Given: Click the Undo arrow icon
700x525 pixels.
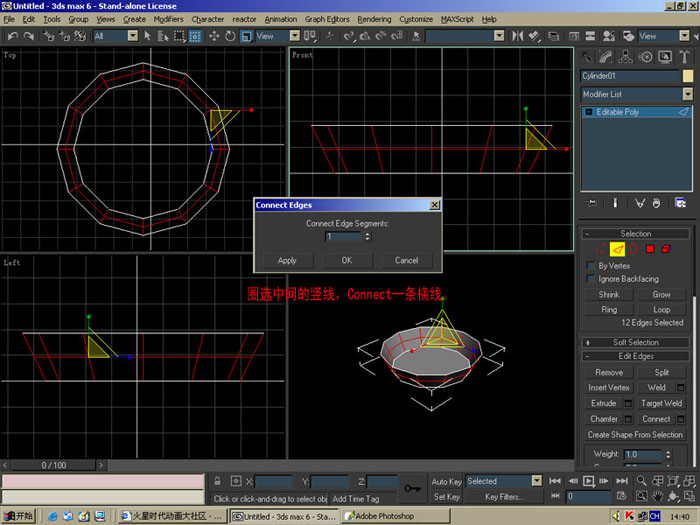Looking at the screenshot, I should coord(12,36).
